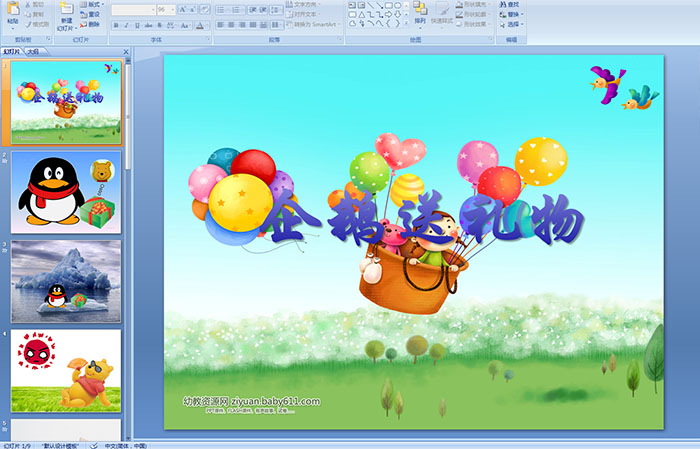Viewport: 700px width, 449px height.
Task: Click Shape Fill (形状填充) button
Action: pyautogui.click(x=472, y=4)
